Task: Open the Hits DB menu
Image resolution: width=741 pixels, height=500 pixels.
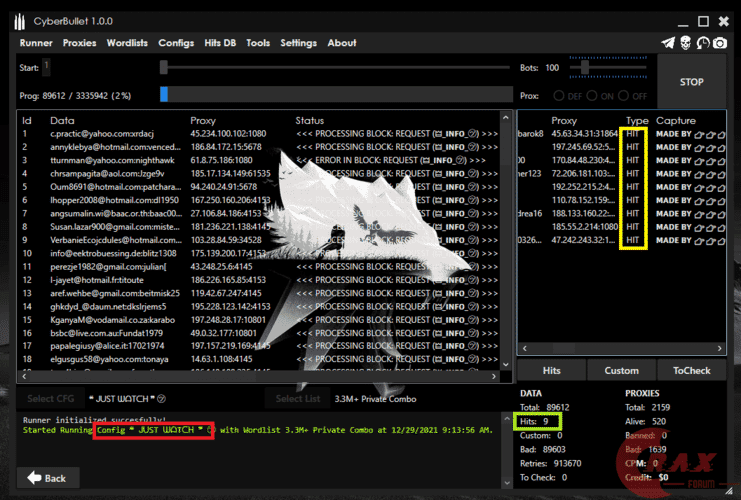Action: [220, 43]
